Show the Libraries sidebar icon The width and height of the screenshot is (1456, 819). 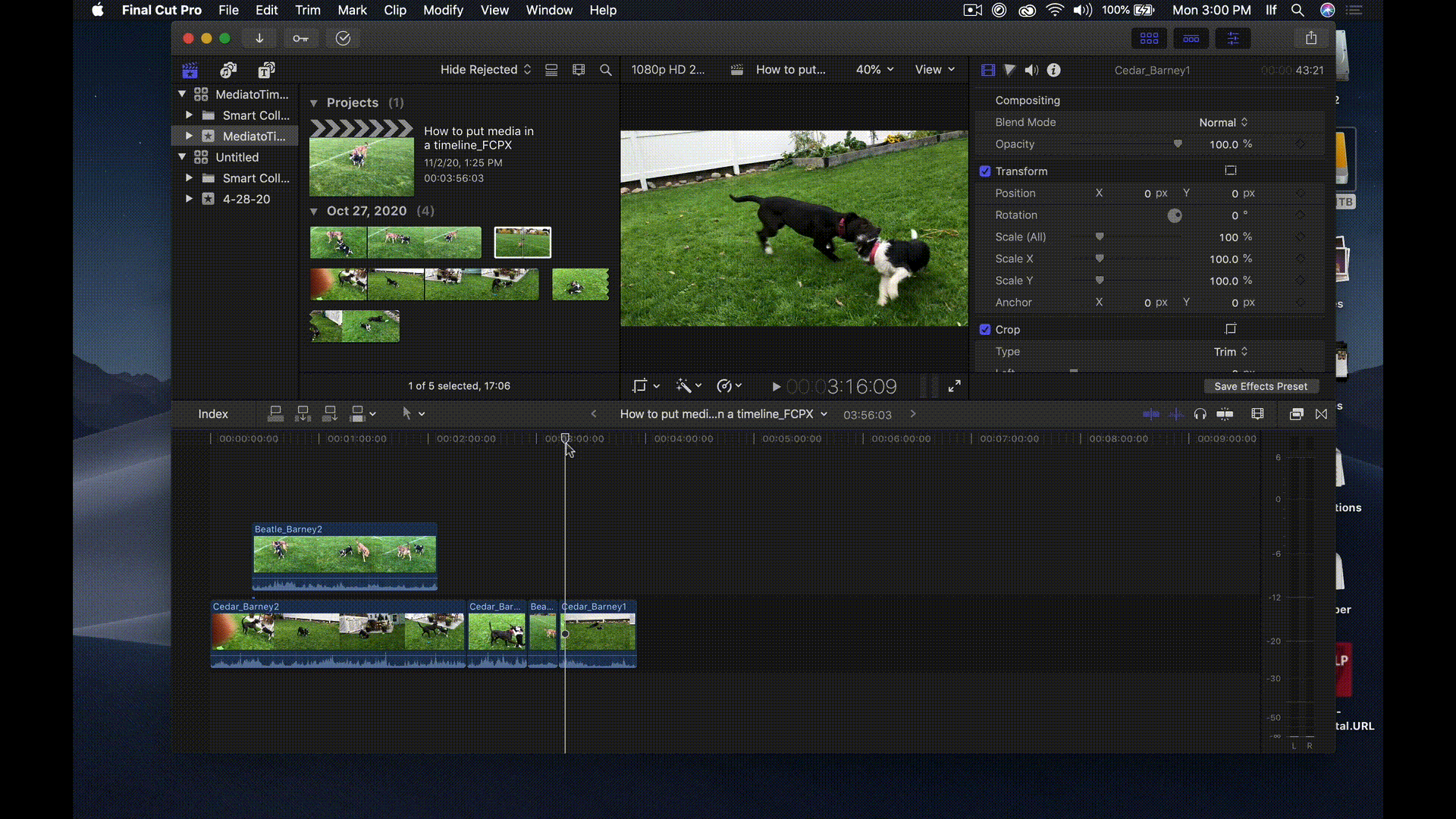pyautogui.click(x=190, y=71)
